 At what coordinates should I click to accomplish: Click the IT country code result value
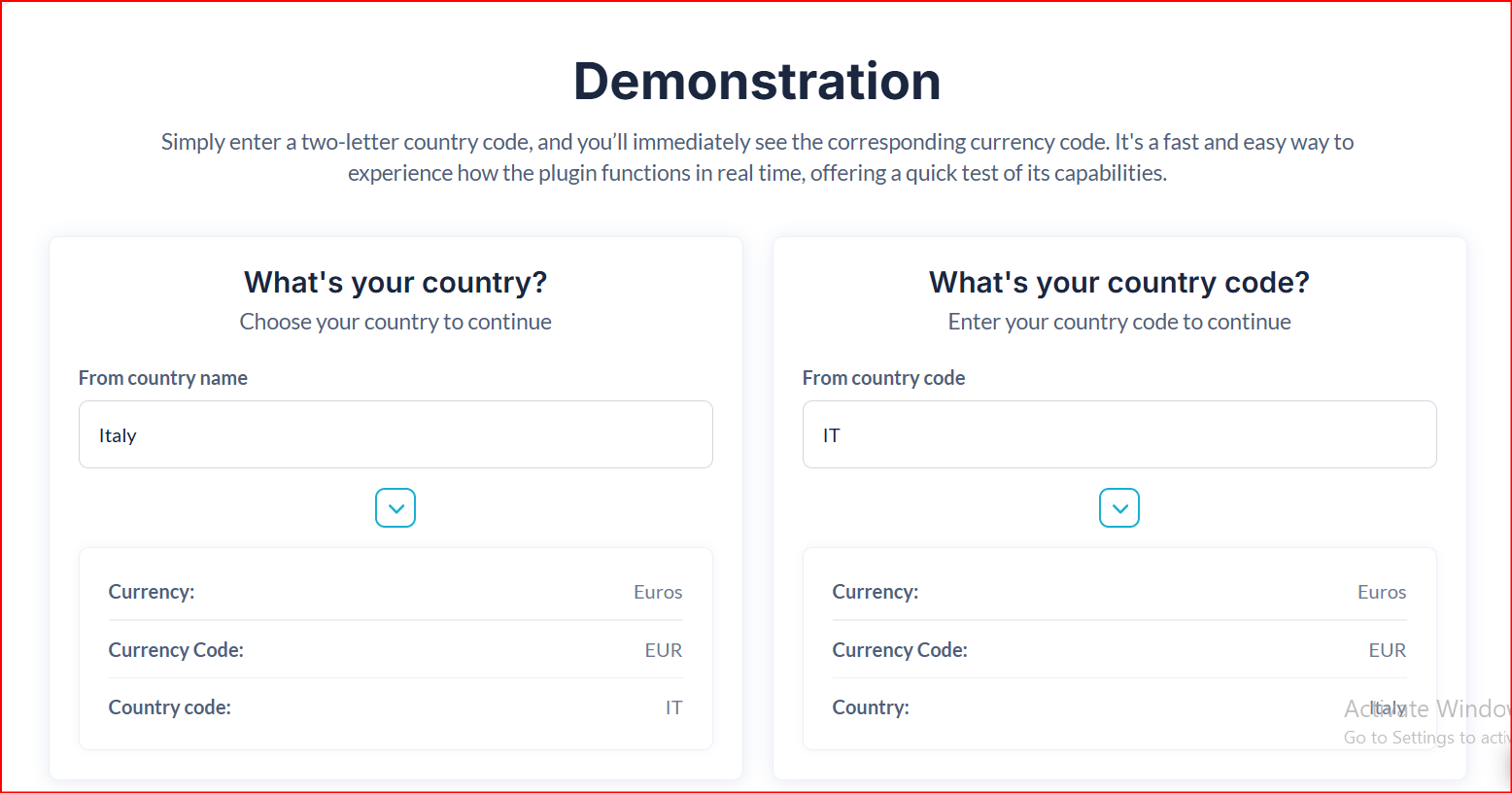[673, 707]
